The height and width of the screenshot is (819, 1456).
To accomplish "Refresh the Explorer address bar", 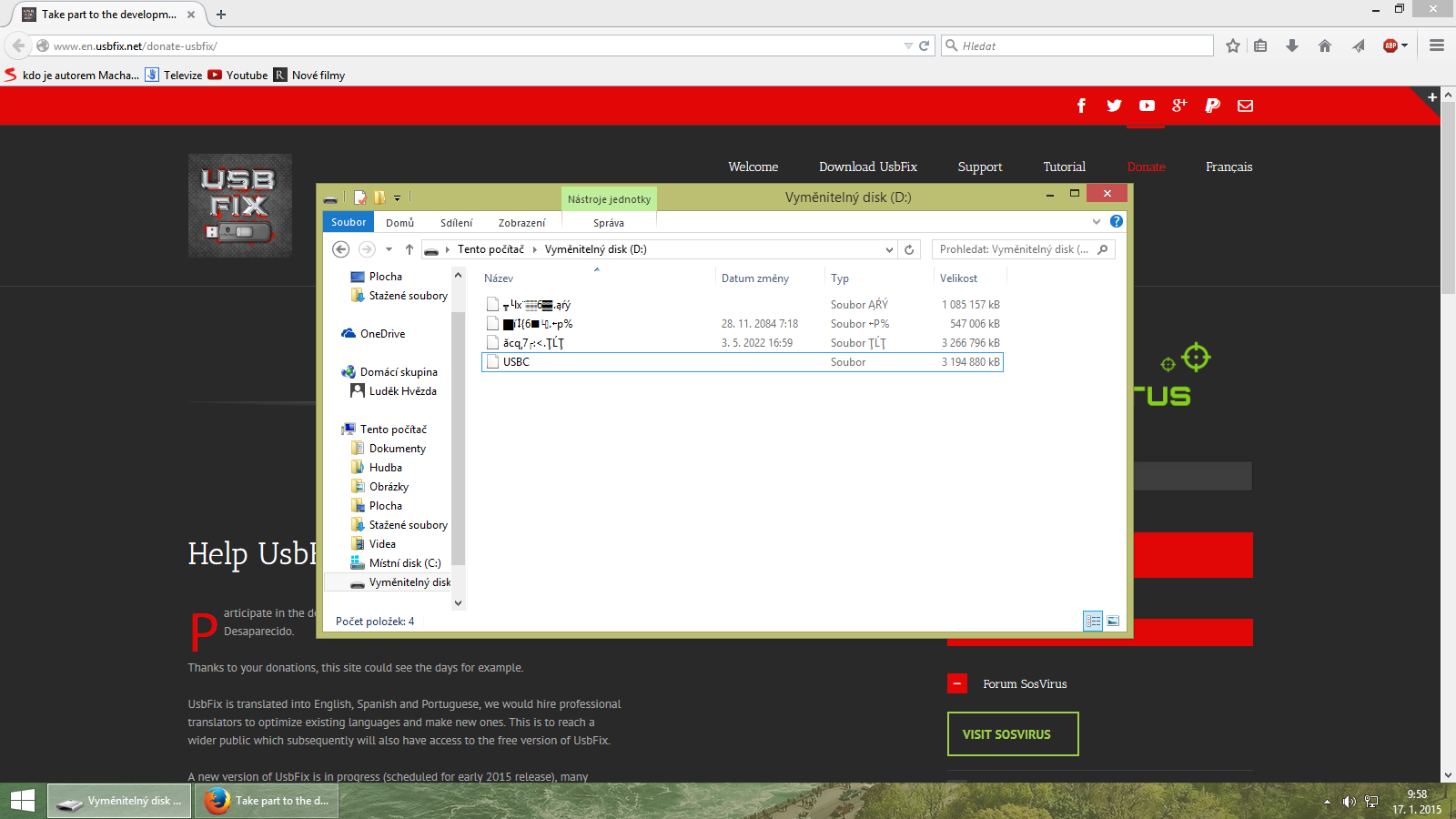I will (908, 249).
